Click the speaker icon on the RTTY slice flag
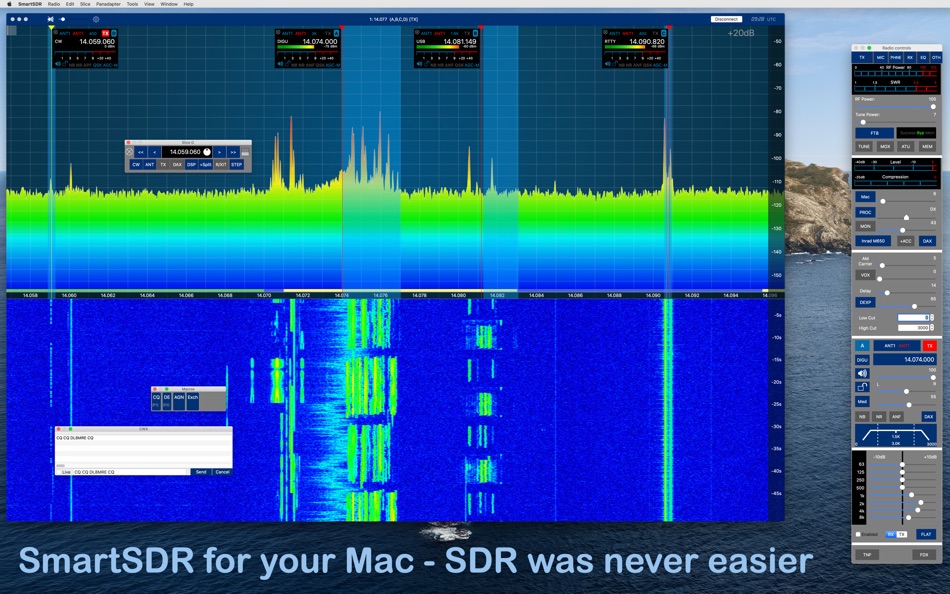 (x=609, y=64)
